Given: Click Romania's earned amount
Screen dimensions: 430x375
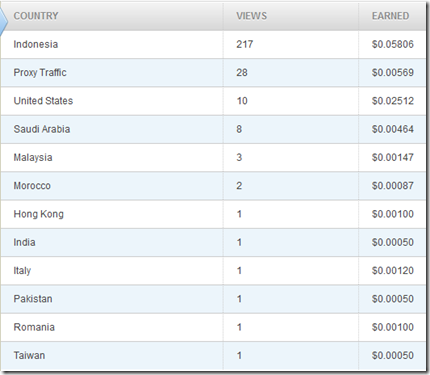Looking at the screenshot, I should [393, 327].
